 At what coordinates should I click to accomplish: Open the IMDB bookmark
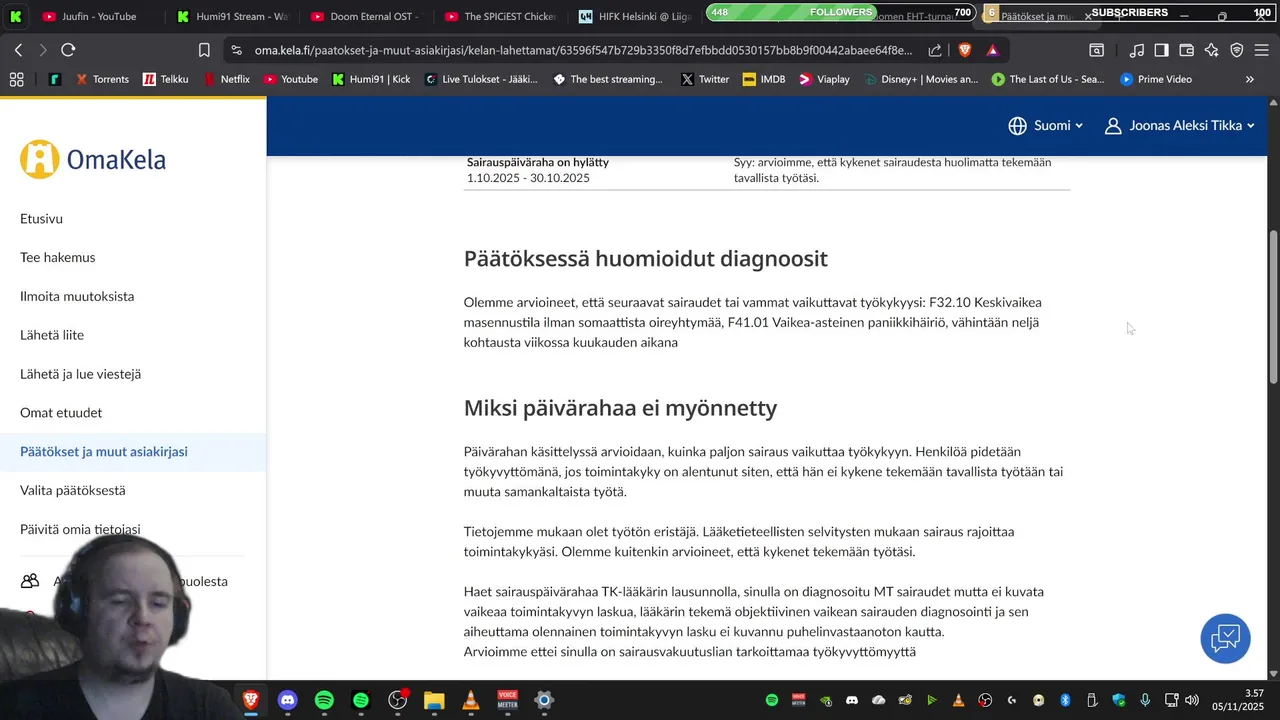764,79
